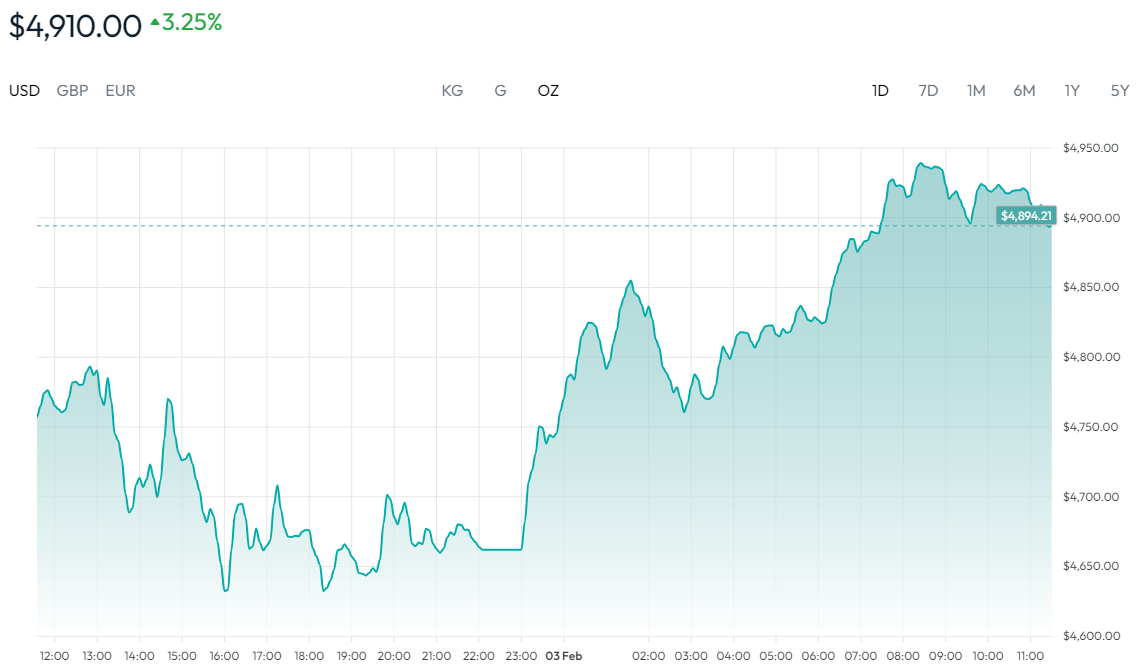View the 1Y price history

click(1072, 91)
